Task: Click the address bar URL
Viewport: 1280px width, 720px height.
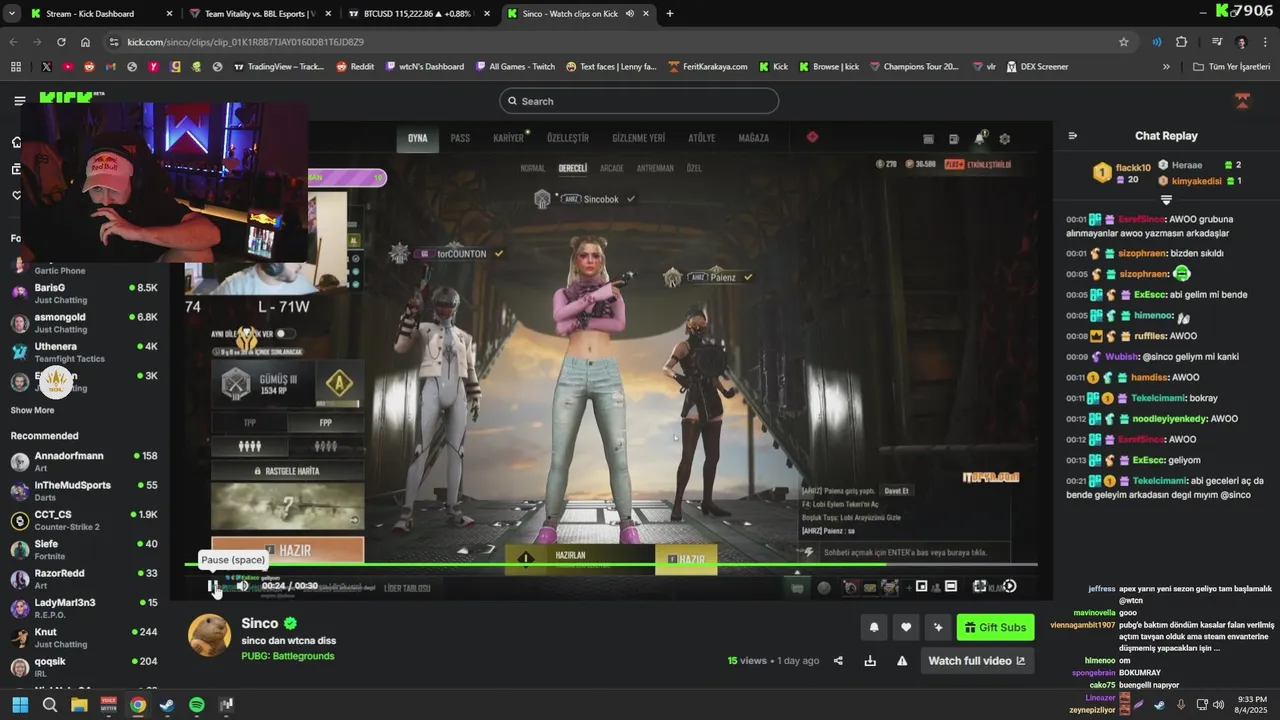Action: click(x=245, y=42)
